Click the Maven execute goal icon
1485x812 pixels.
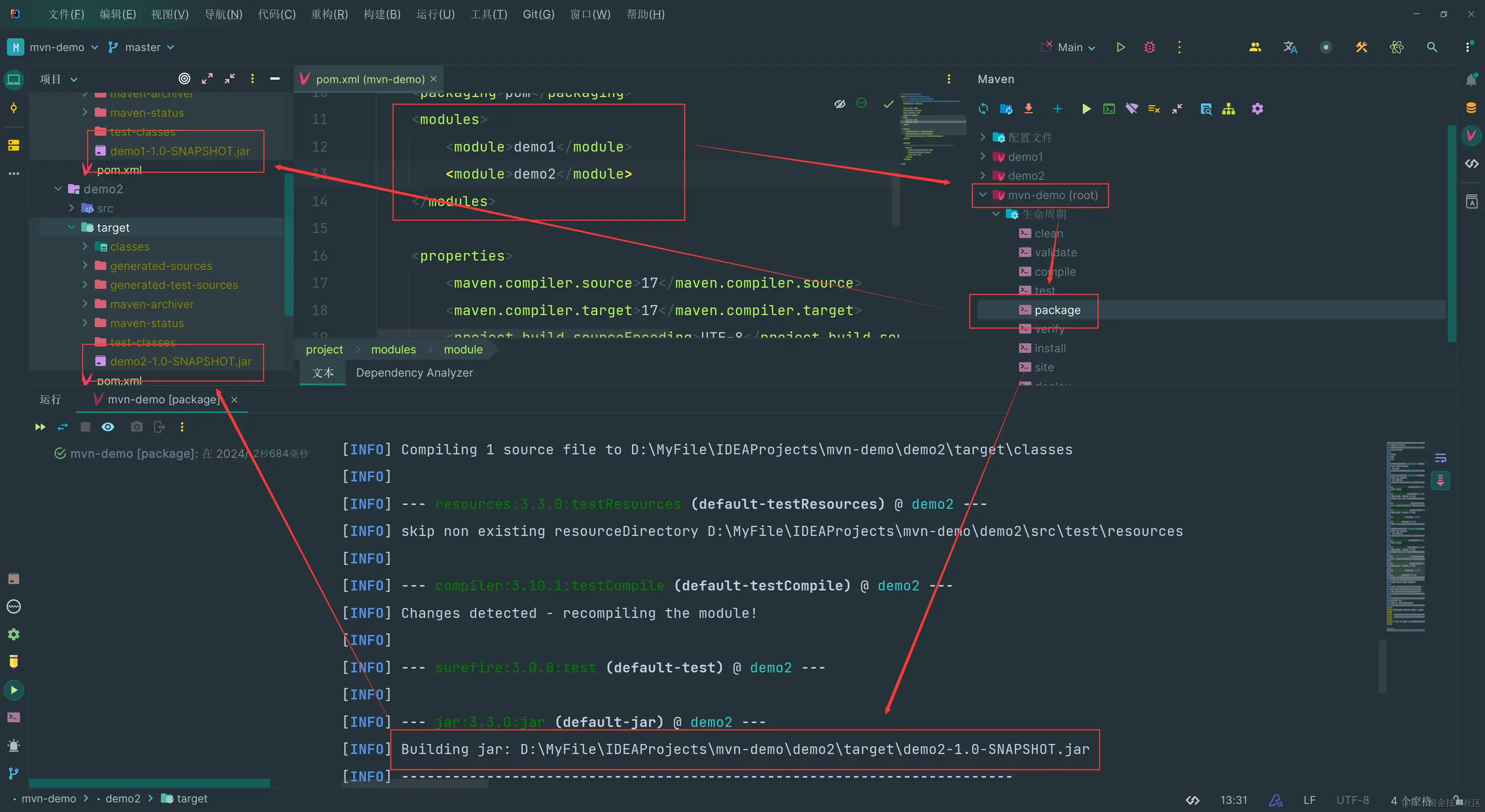(x=1108, y=109)
